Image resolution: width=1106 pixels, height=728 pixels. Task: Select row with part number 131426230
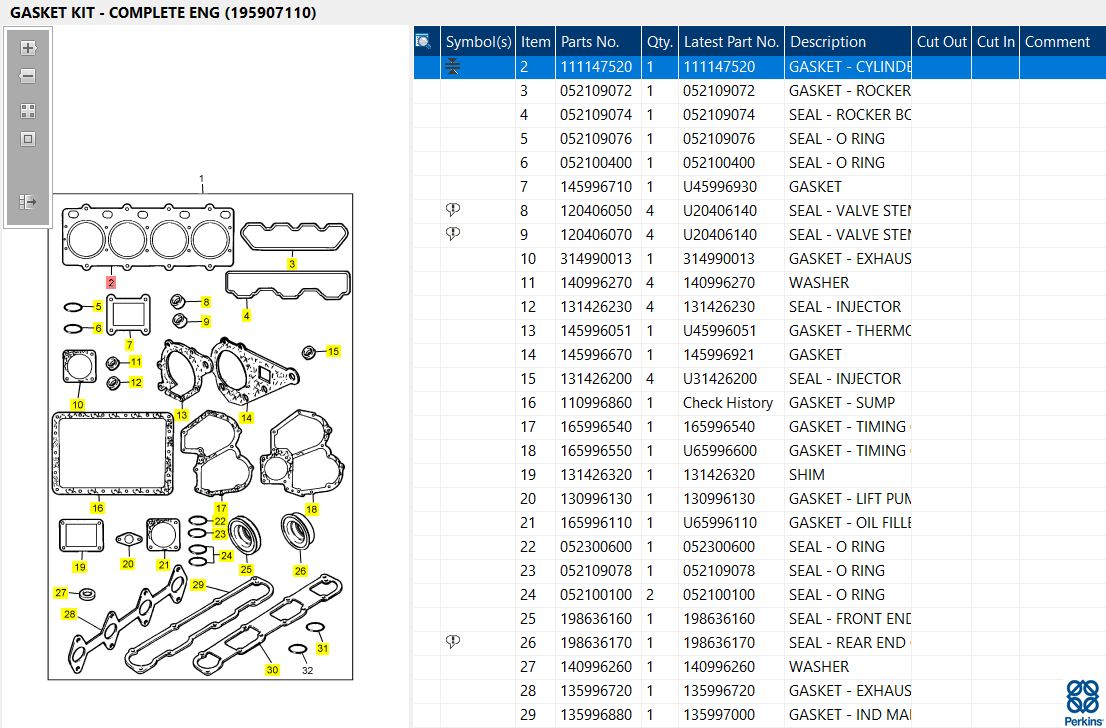tap(760, 307)
